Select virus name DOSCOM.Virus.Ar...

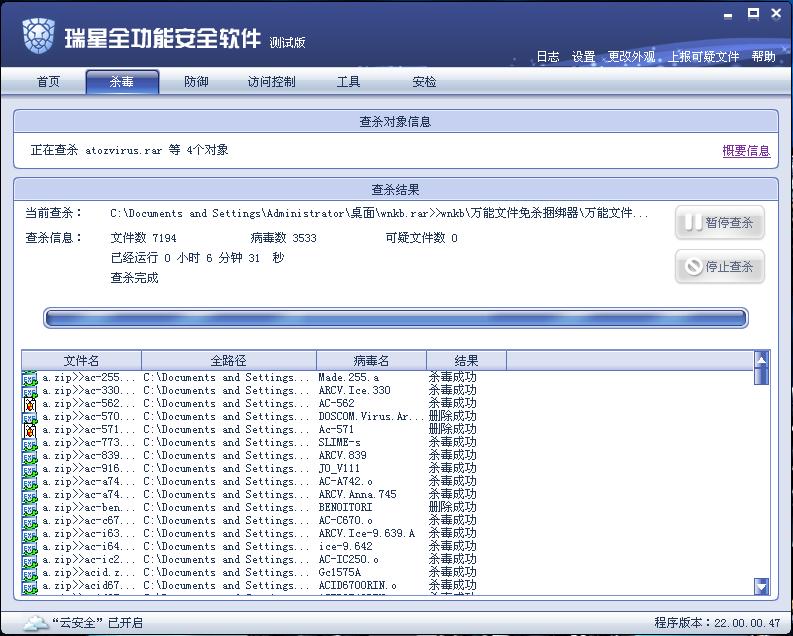point(371,417)
